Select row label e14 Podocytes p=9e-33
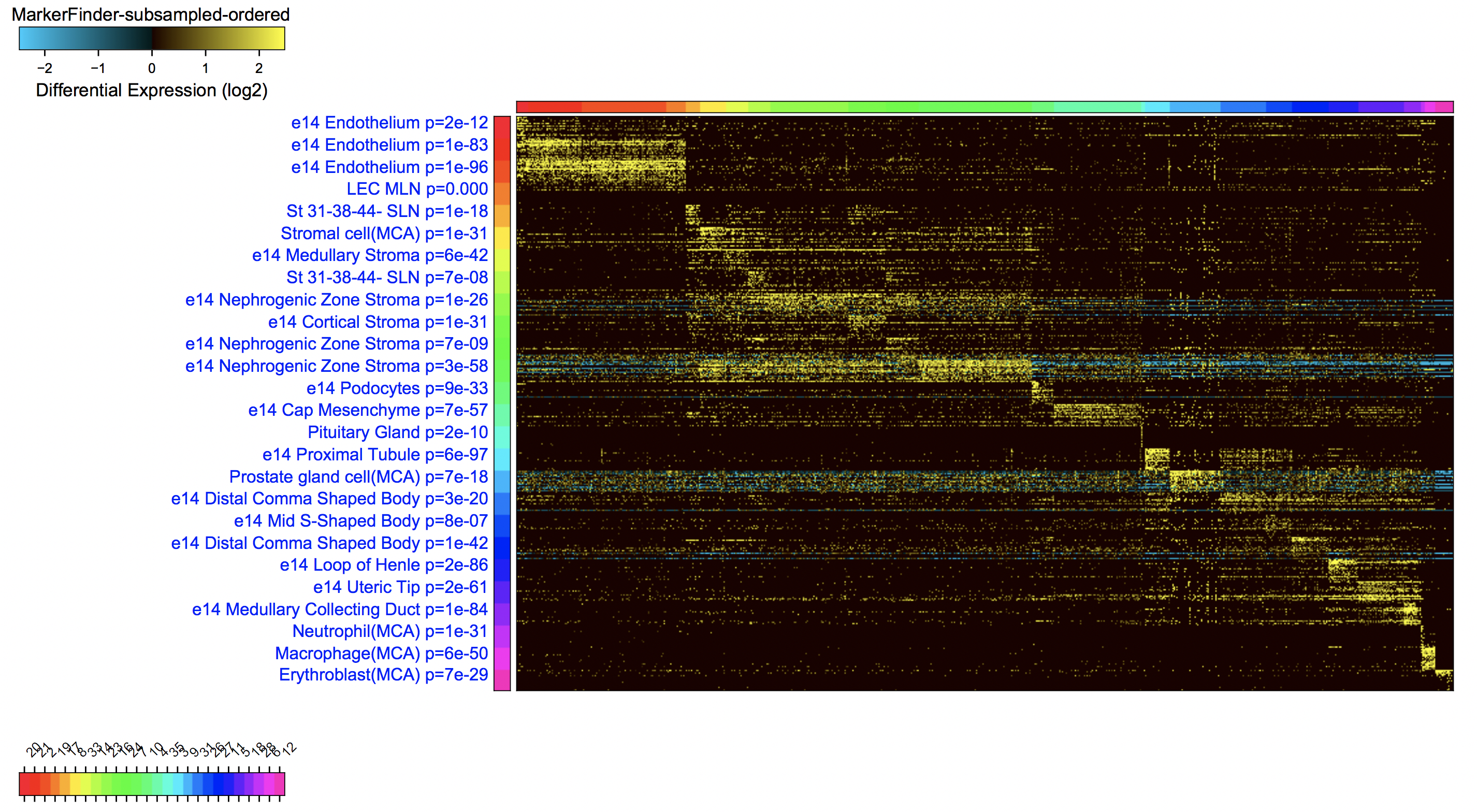The height and width of the screenshot is (812, 1477). 397,388
